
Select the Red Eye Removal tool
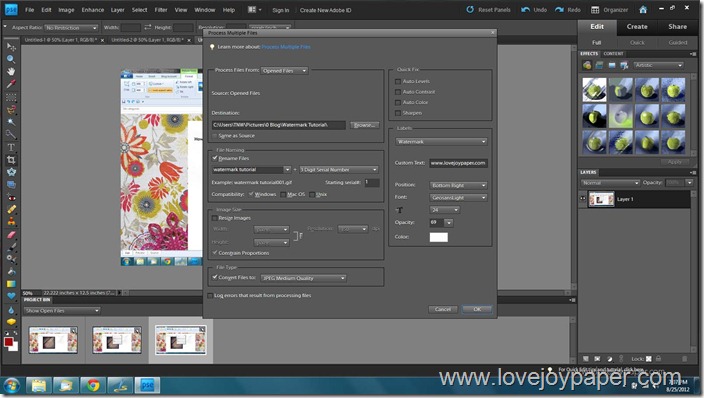[11, 197]
